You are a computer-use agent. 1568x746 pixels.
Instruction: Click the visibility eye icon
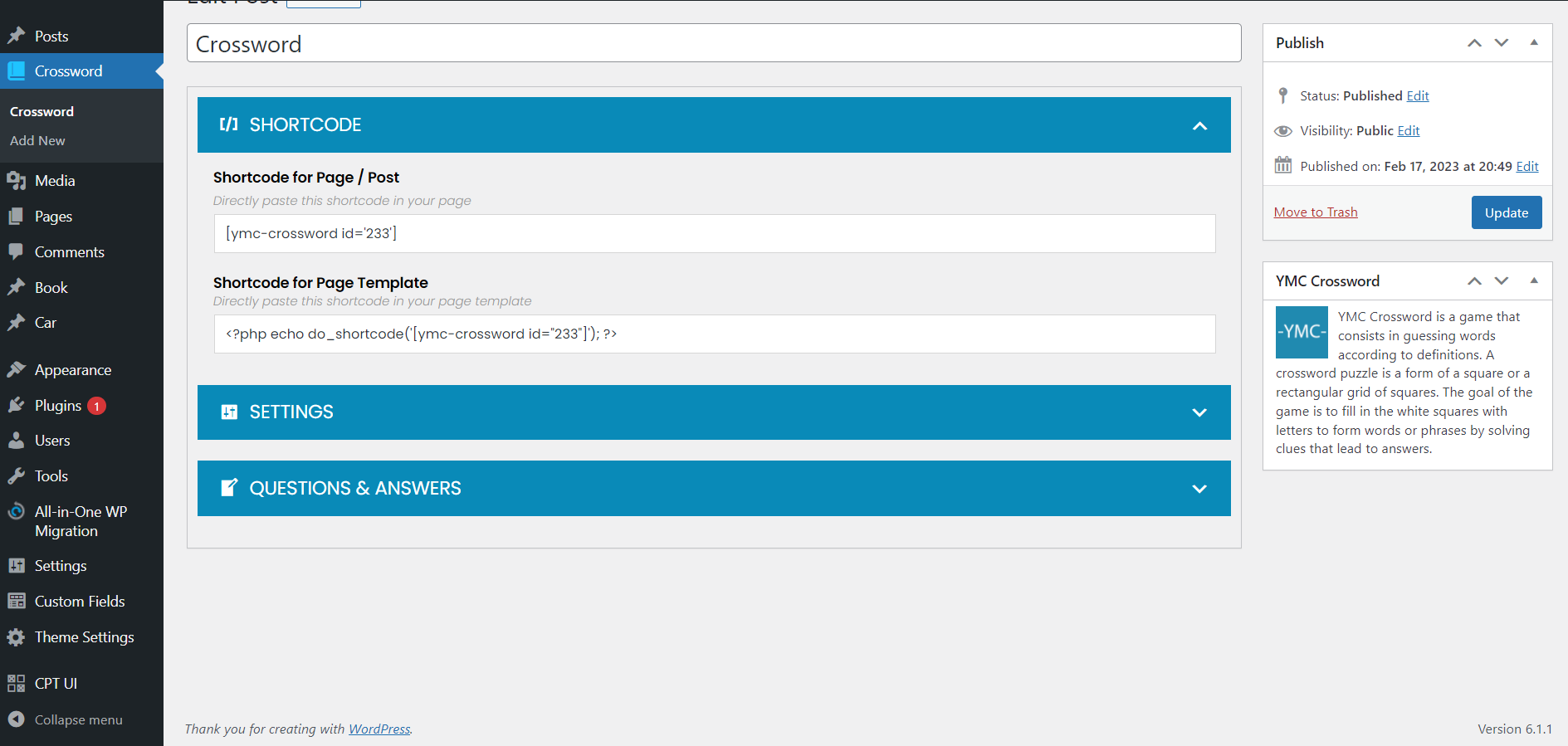point(1283,131)
